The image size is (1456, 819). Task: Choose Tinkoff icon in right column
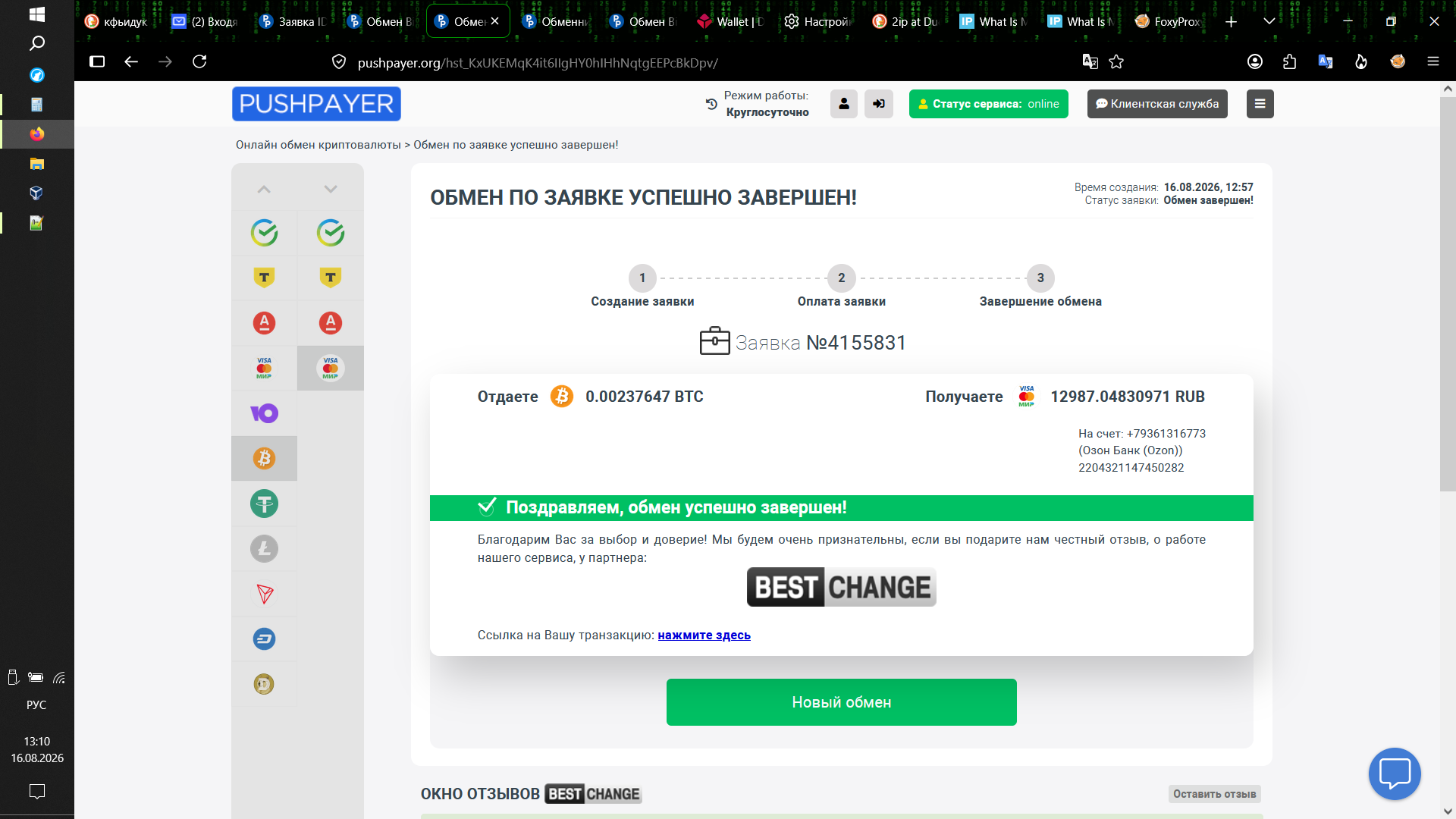coord(331,278)
